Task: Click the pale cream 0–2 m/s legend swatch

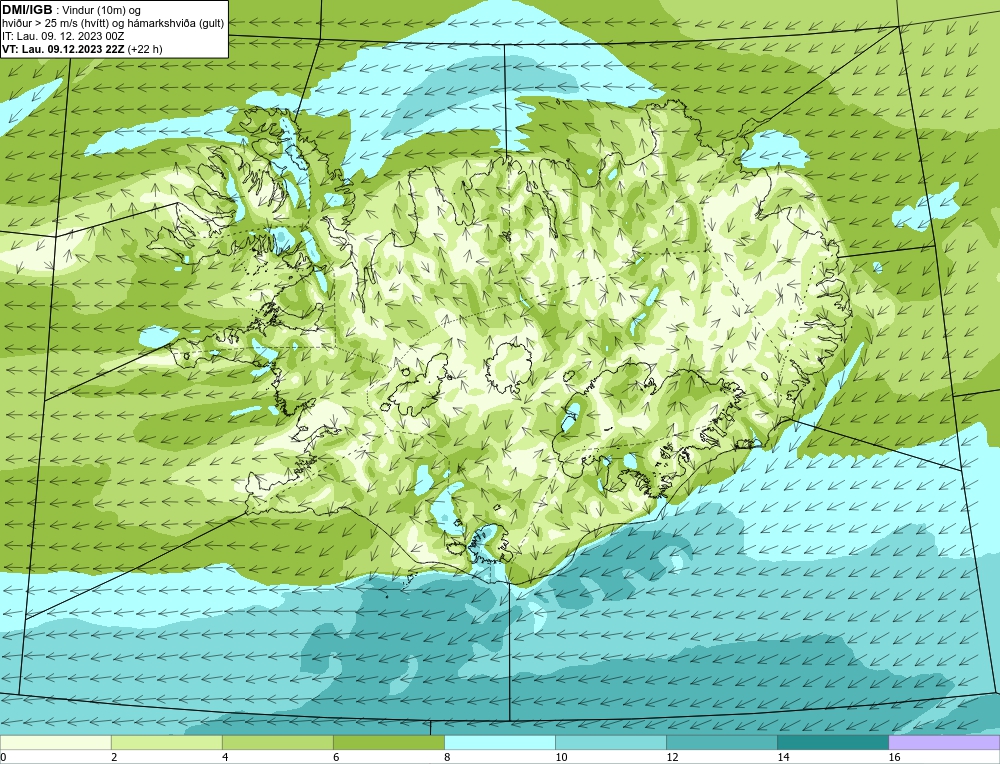Action: pos(55,742)
